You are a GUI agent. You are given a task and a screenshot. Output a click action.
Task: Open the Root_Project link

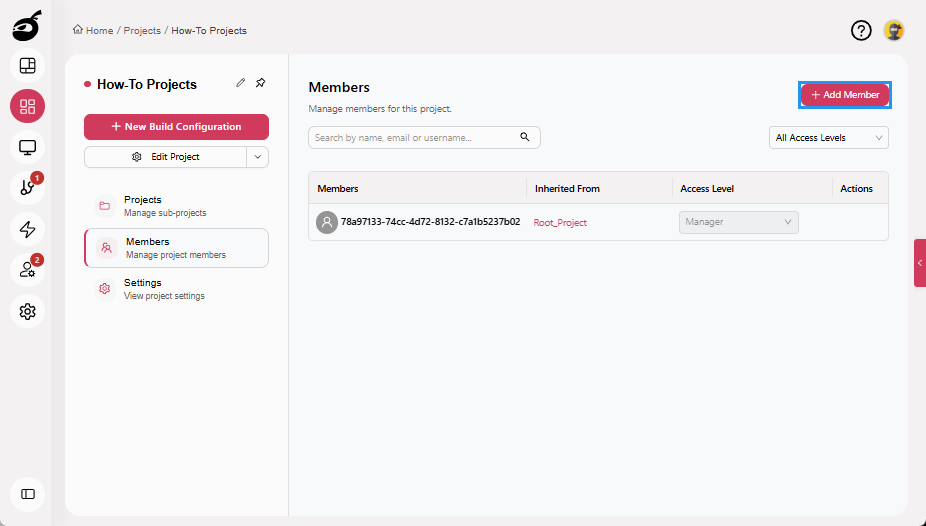560,223
